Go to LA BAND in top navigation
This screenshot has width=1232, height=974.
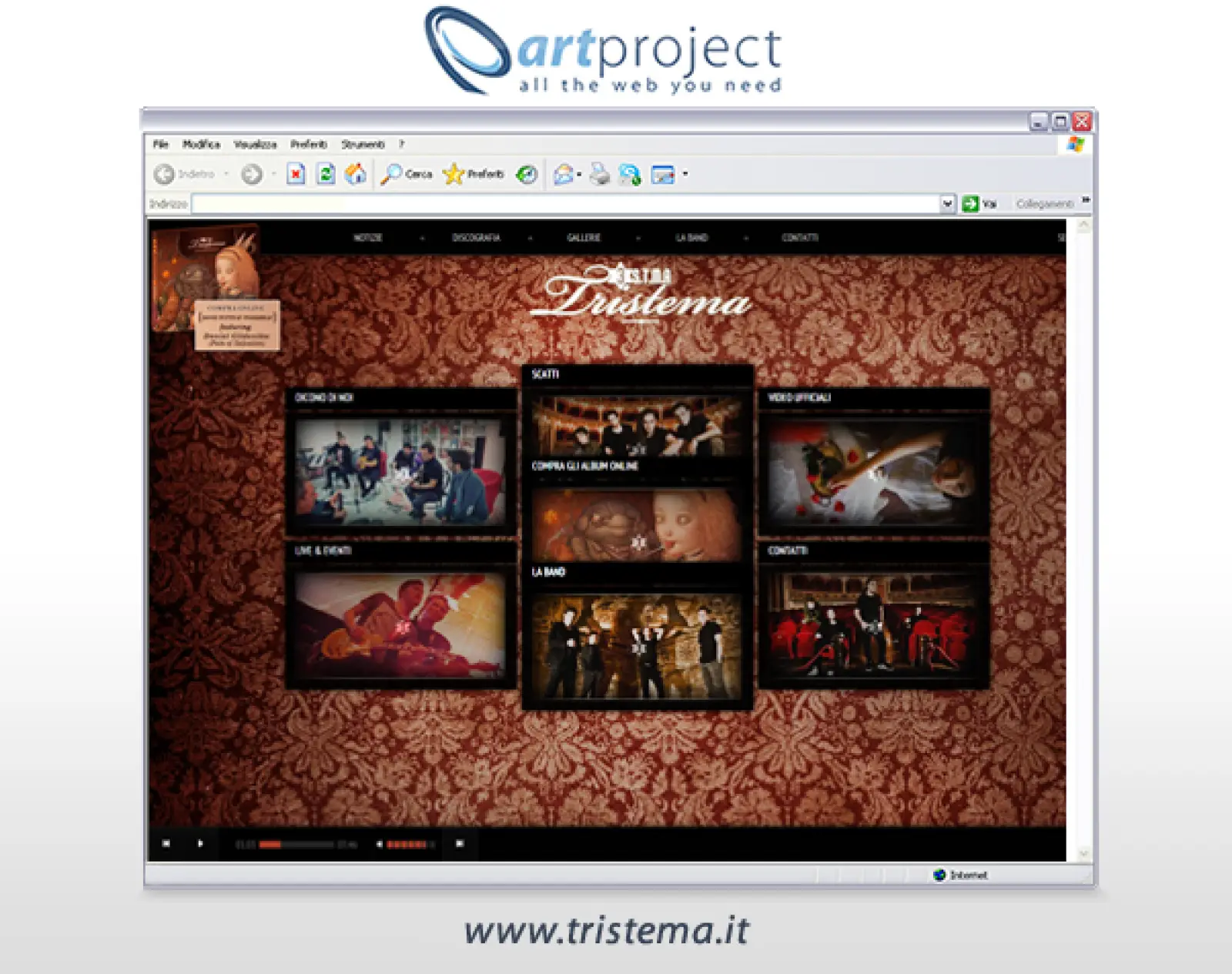pyautogui.click(x=691, y=238)
